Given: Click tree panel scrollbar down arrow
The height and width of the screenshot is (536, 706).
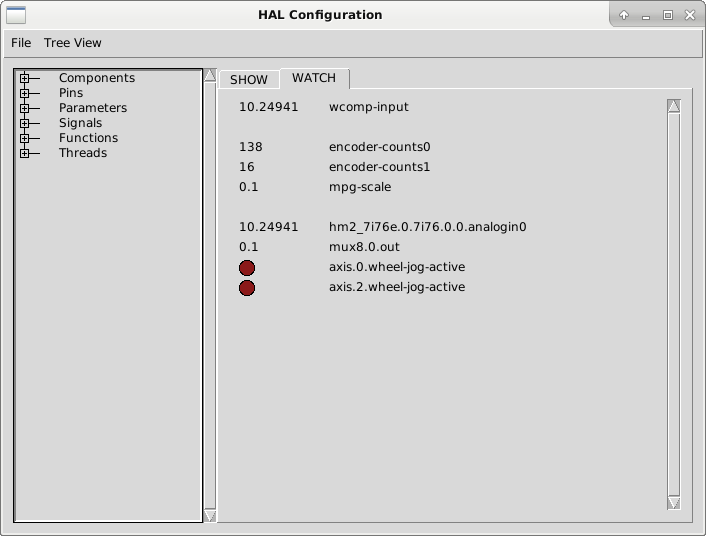Looking at the screenshot, I should coord(210,515).
